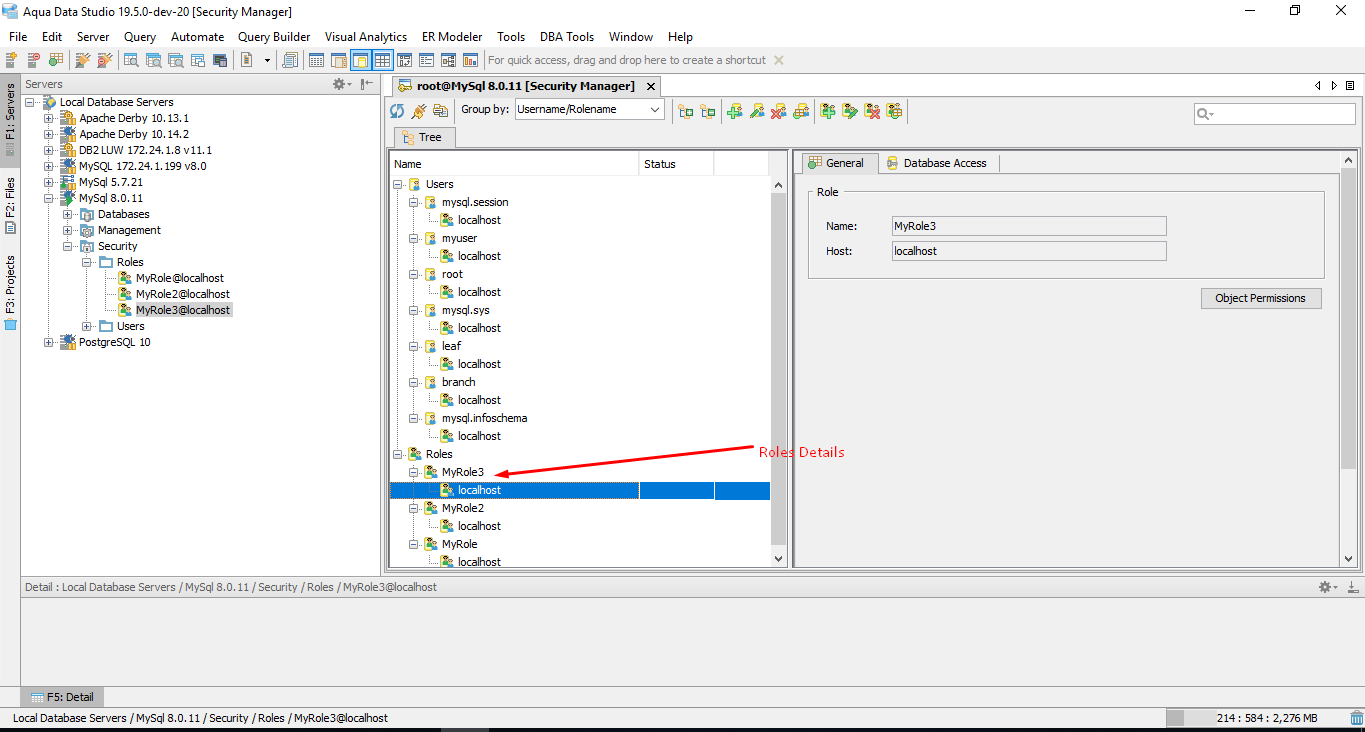Click the collapse Servers panel icon
The image size is (1365, 732).
pos(368,85)
